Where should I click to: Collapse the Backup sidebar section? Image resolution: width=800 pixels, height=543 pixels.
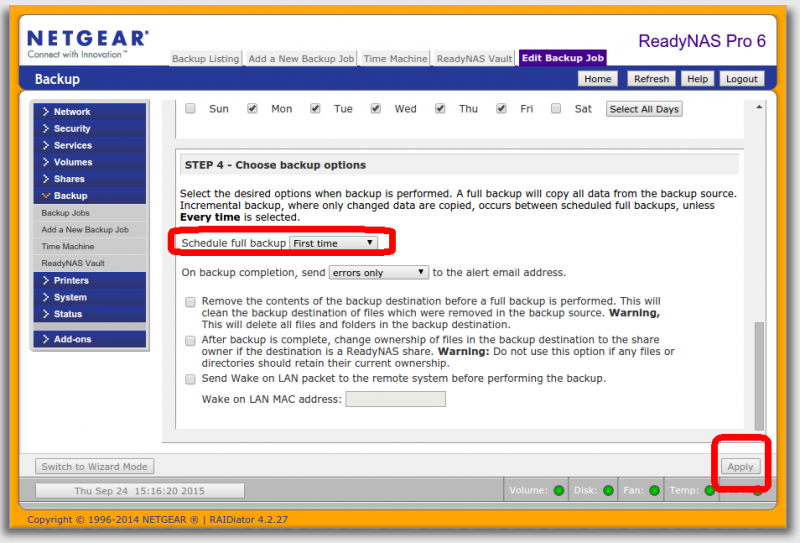(x=90, y=196)
